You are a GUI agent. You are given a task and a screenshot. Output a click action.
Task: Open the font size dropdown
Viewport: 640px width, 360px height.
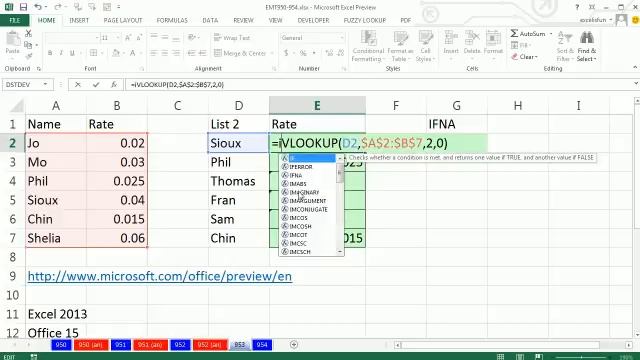pyautogui.click(x=118, y=38)
